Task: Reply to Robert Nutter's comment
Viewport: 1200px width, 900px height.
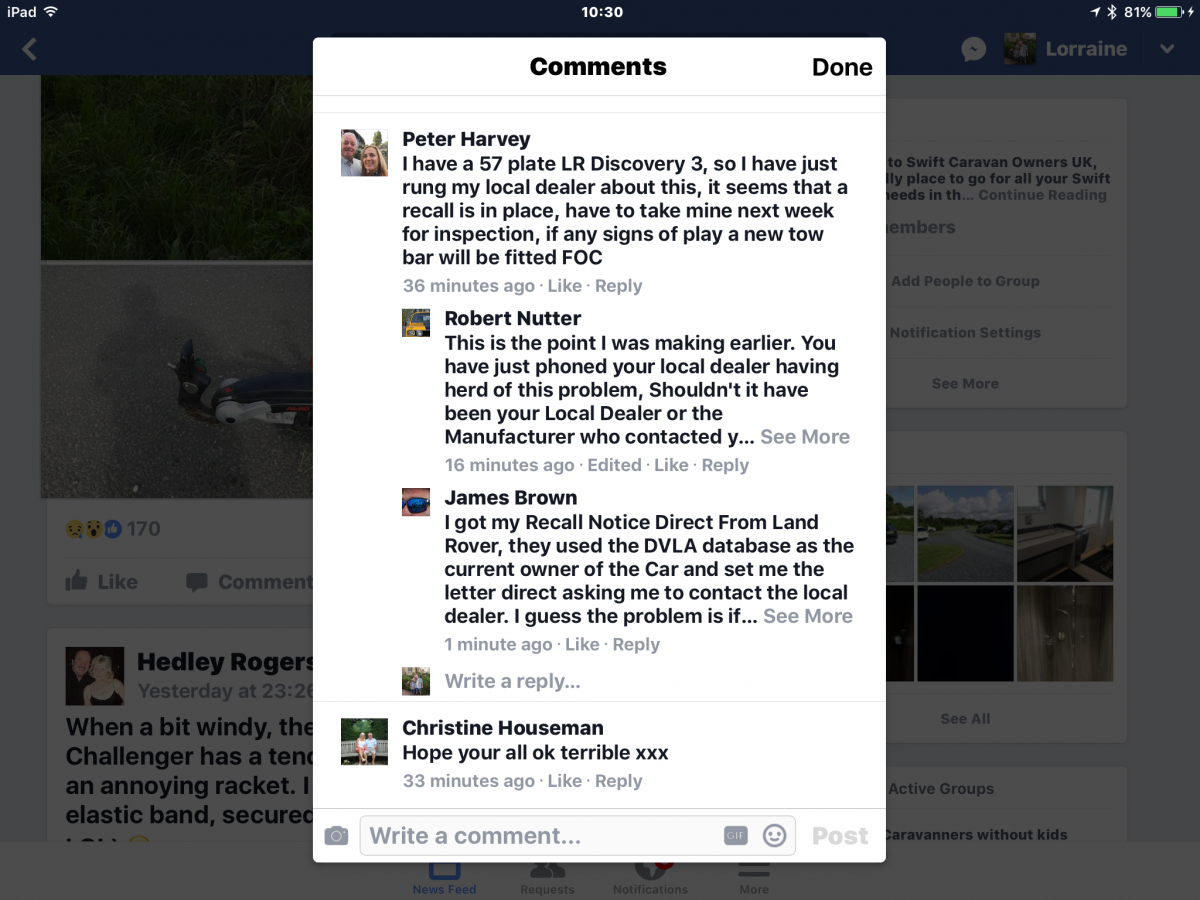Action: (x=725, y=465)
